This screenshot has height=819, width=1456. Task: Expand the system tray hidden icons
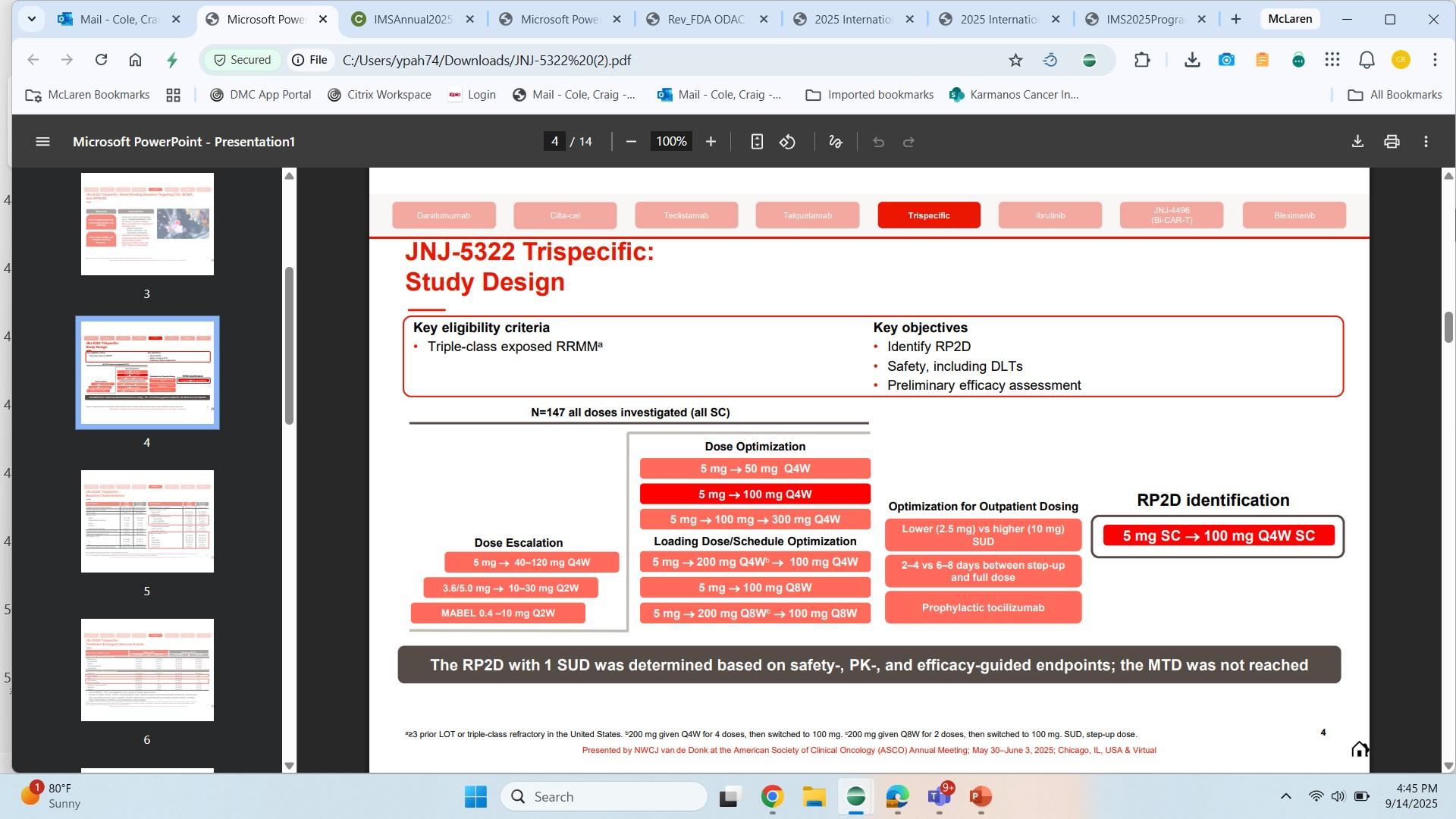[x=1285, y=796]
